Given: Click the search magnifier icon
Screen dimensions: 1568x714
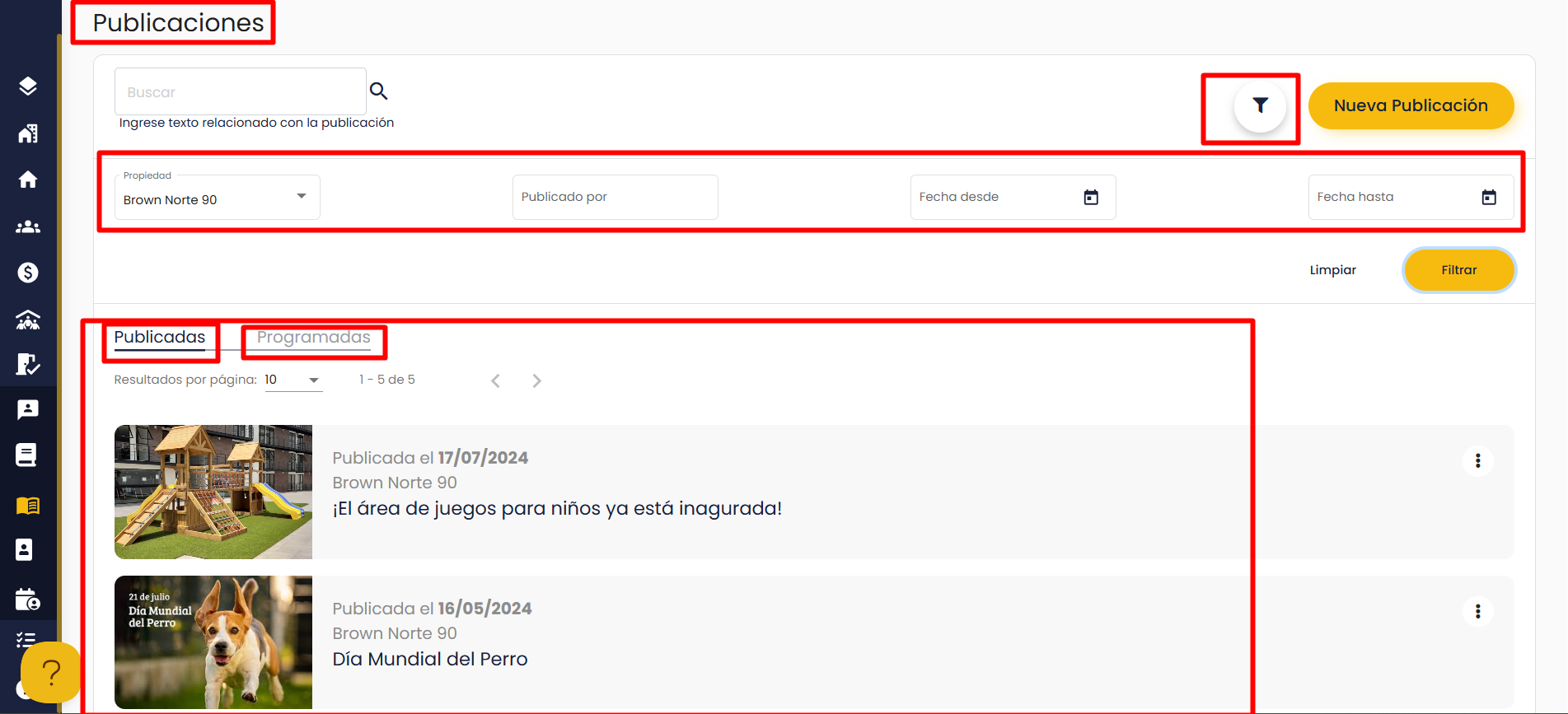Looking at the screenshot, I should pyautogui.click(x=378, y=91).
